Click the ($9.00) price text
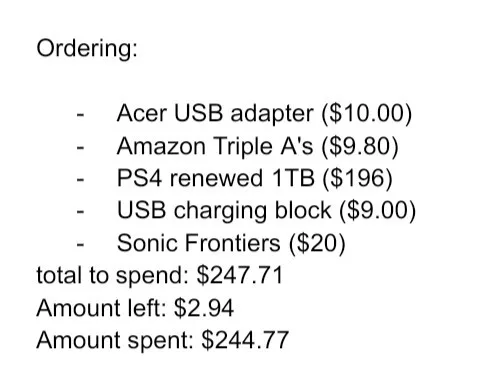The image size is (480, 367). (x=378, y=211)
